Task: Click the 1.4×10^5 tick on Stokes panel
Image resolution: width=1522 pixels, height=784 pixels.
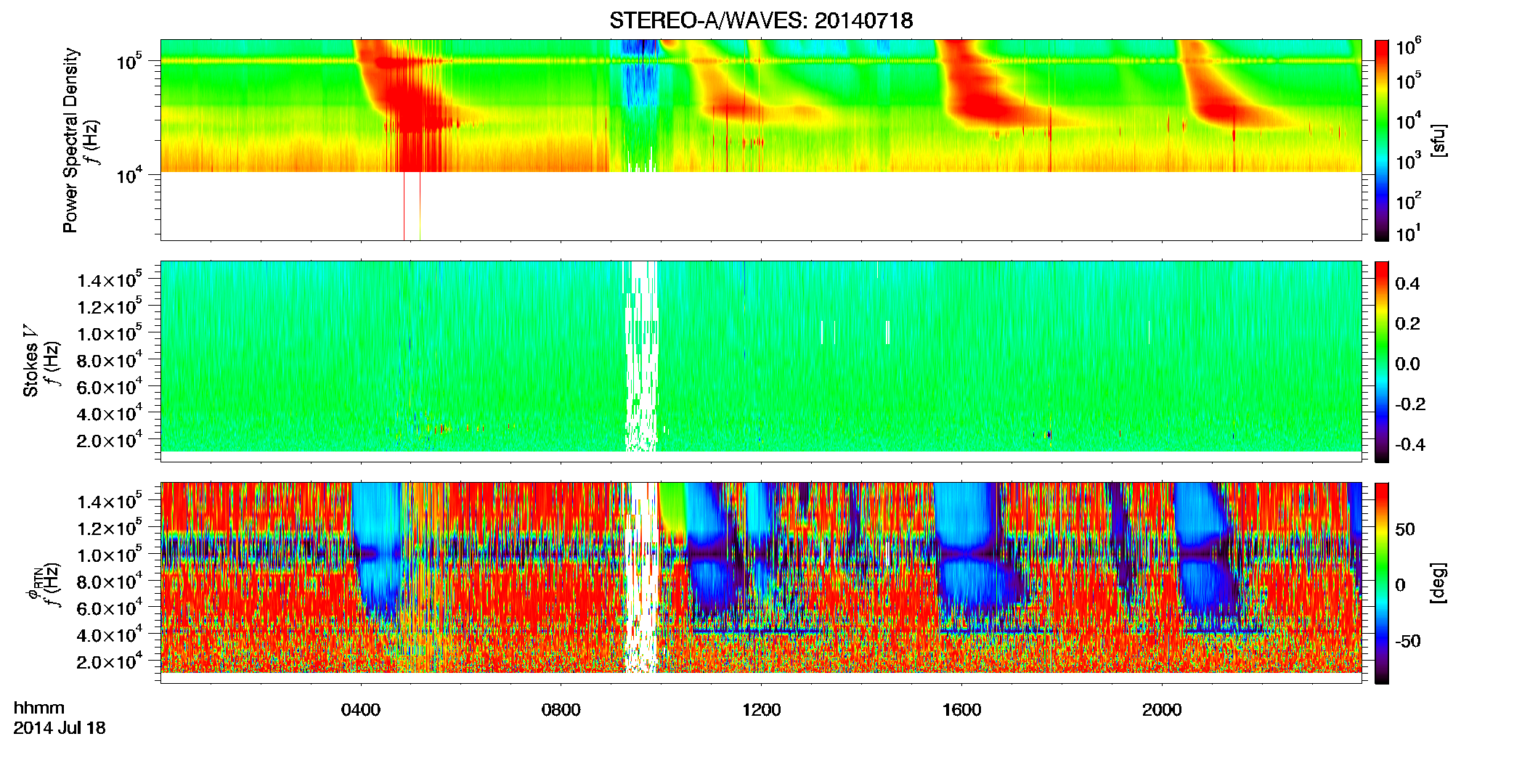Action: [x=110, y=279]
